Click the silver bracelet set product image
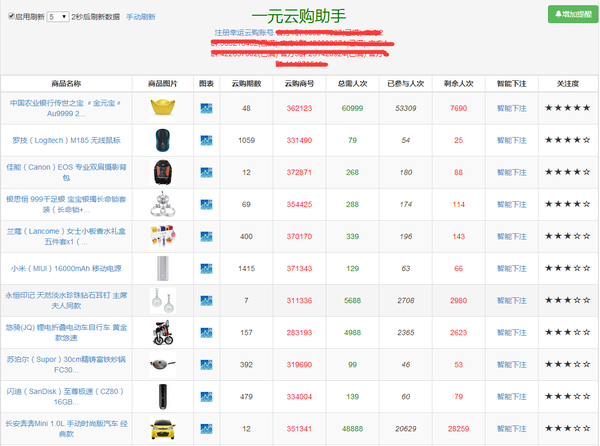Viewport: 600px width, 446px height. point(163,204)
